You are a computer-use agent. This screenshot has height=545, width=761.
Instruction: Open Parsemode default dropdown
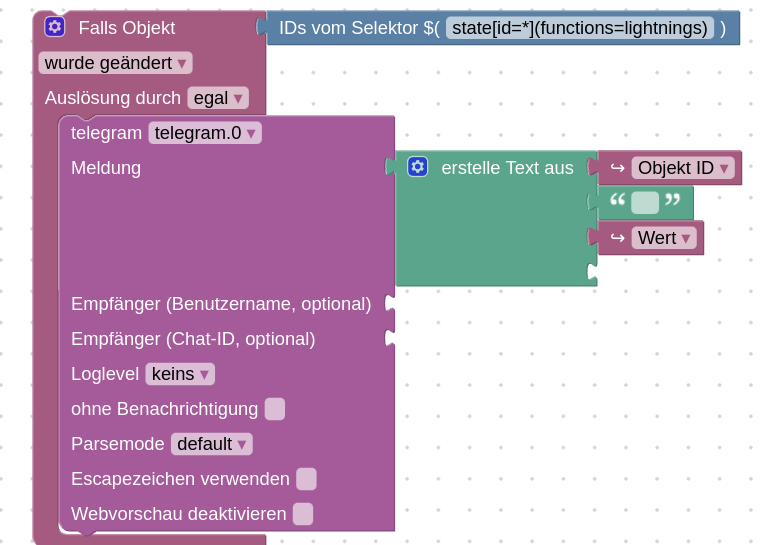click(212, 444)
